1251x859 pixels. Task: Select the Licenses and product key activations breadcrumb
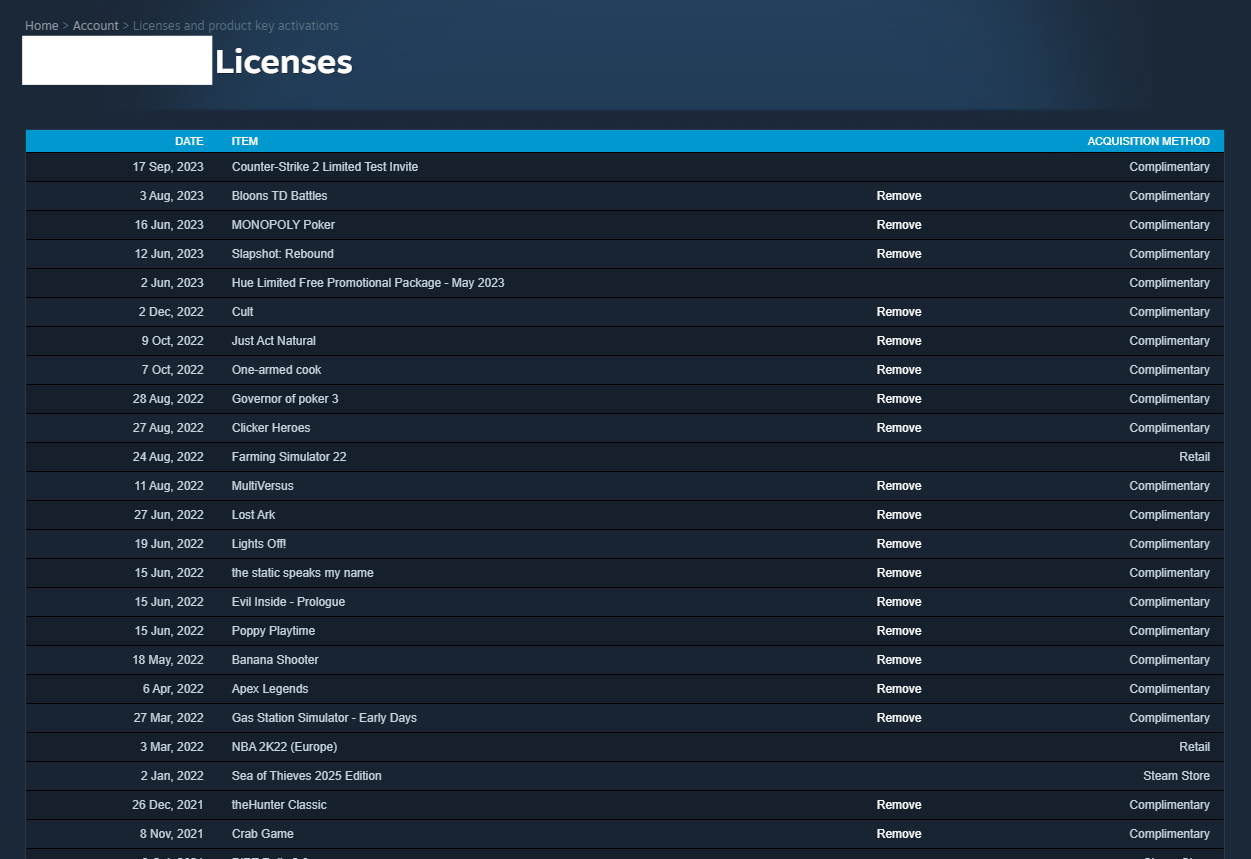(x=236, y=25)
